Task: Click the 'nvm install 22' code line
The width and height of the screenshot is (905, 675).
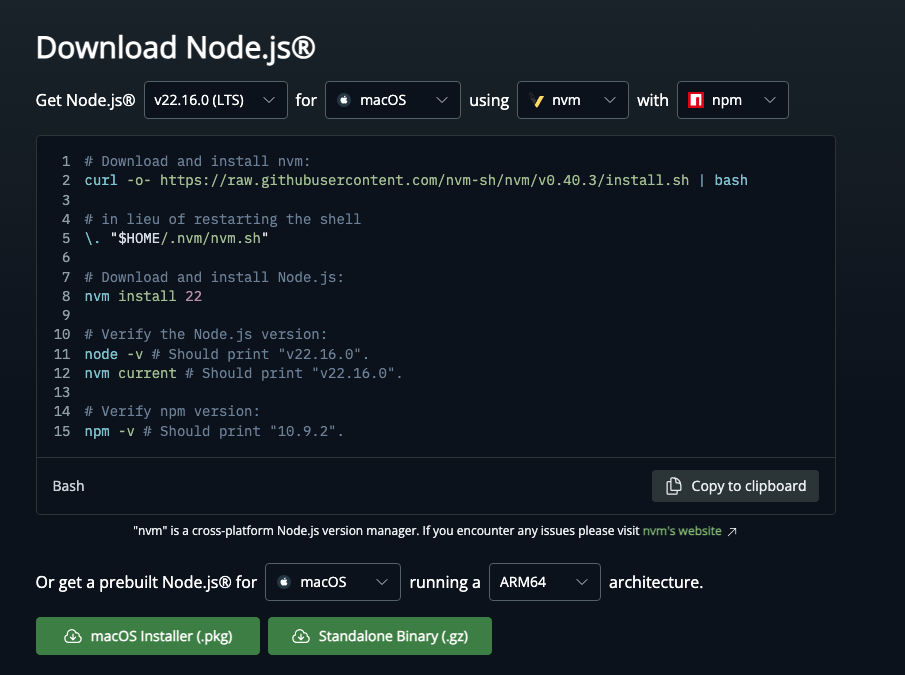Action: [143, 297]
